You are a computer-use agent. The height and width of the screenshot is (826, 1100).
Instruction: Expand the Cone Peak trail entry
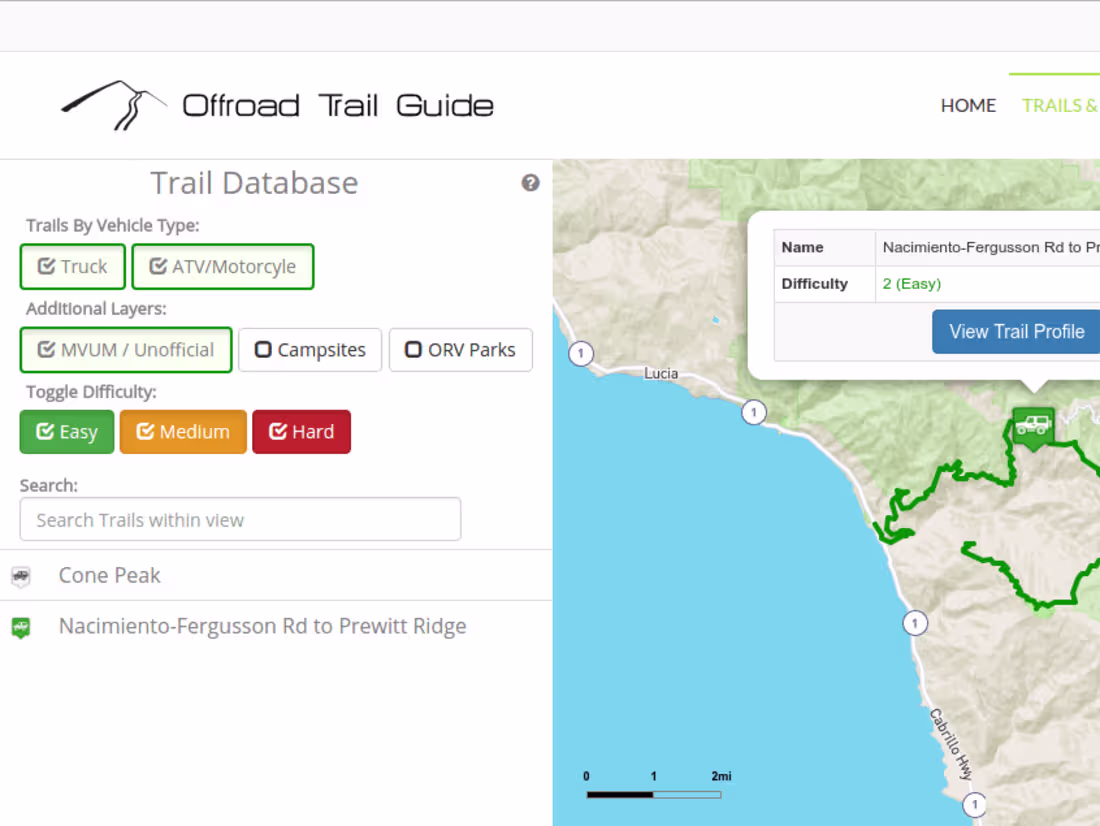(x=110, y=575)
